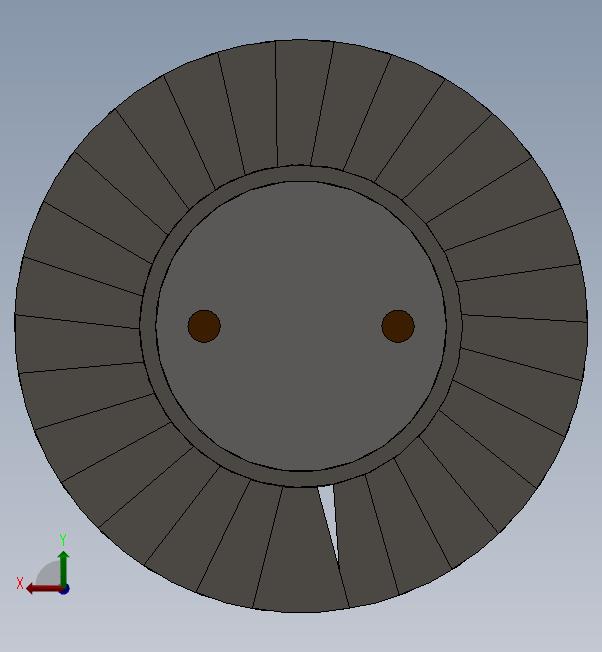This screenshot has height=652, width=602.
Task: Click the green Y axis arrow of the triad
Action: [63, 568]
